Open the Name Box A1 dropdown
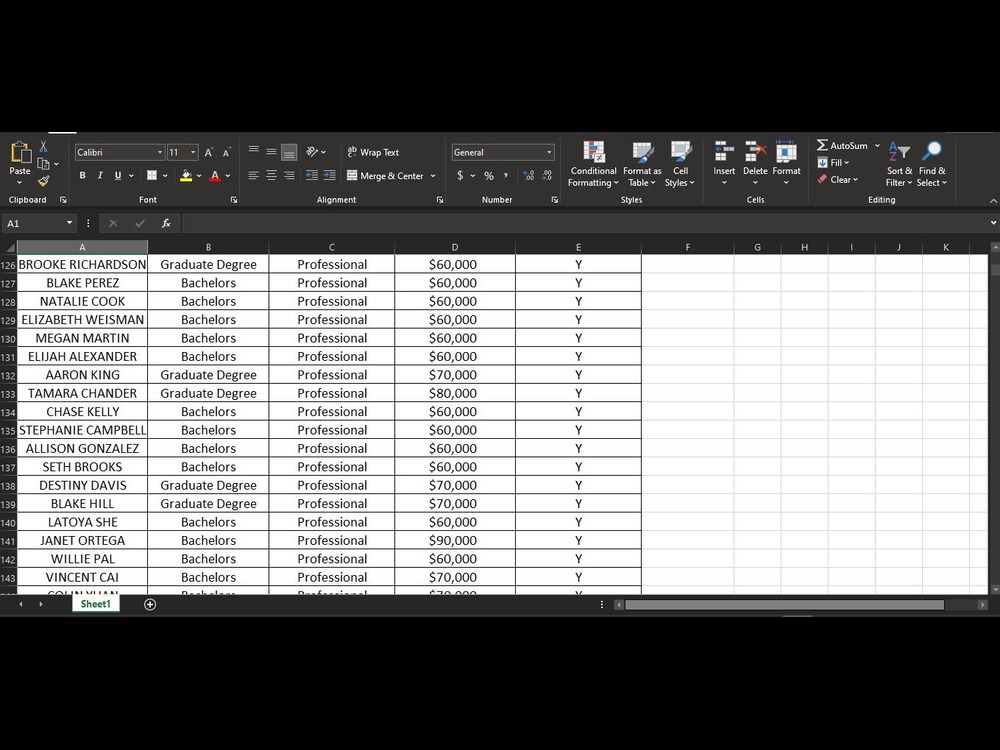This screenshot has height=750, width=1000. click(69, 223)
